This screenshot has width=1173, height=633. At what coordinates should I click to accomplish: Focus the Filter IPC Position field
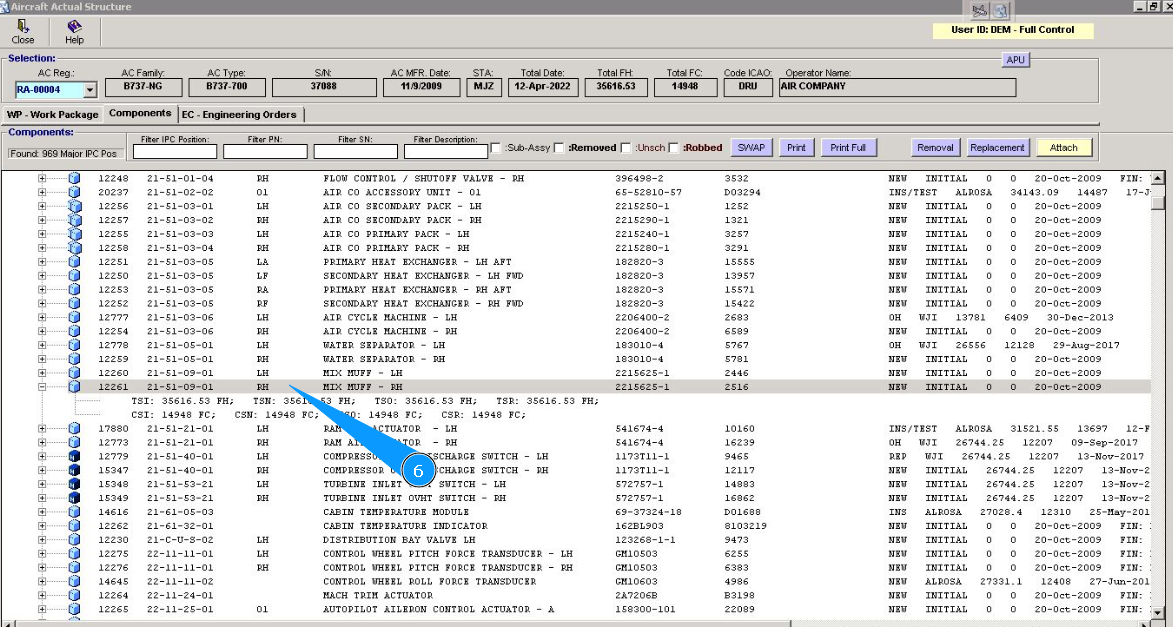175,152
